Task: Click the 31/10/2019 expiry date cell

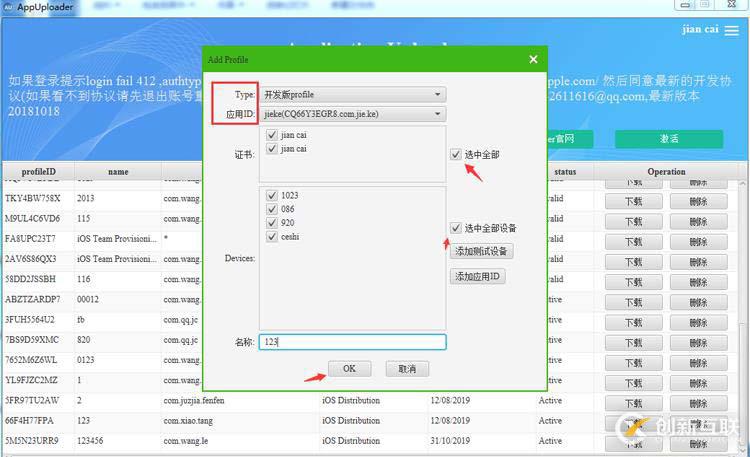Action: pyautogui.click(x=481, y=440)
